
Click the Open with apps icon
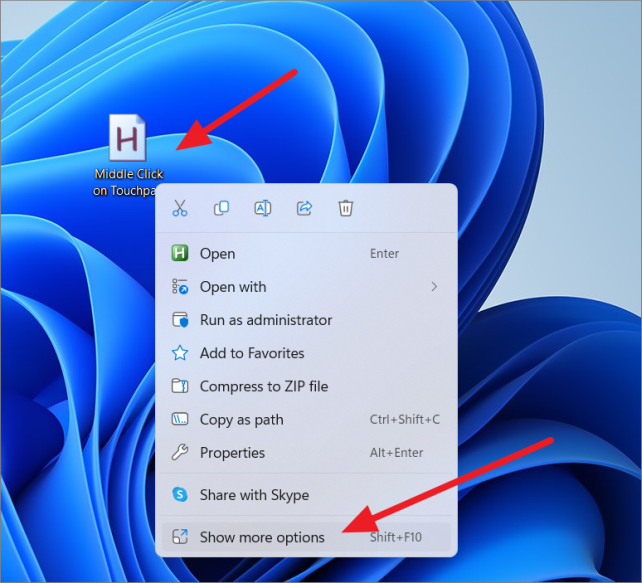tap(180, 287)
